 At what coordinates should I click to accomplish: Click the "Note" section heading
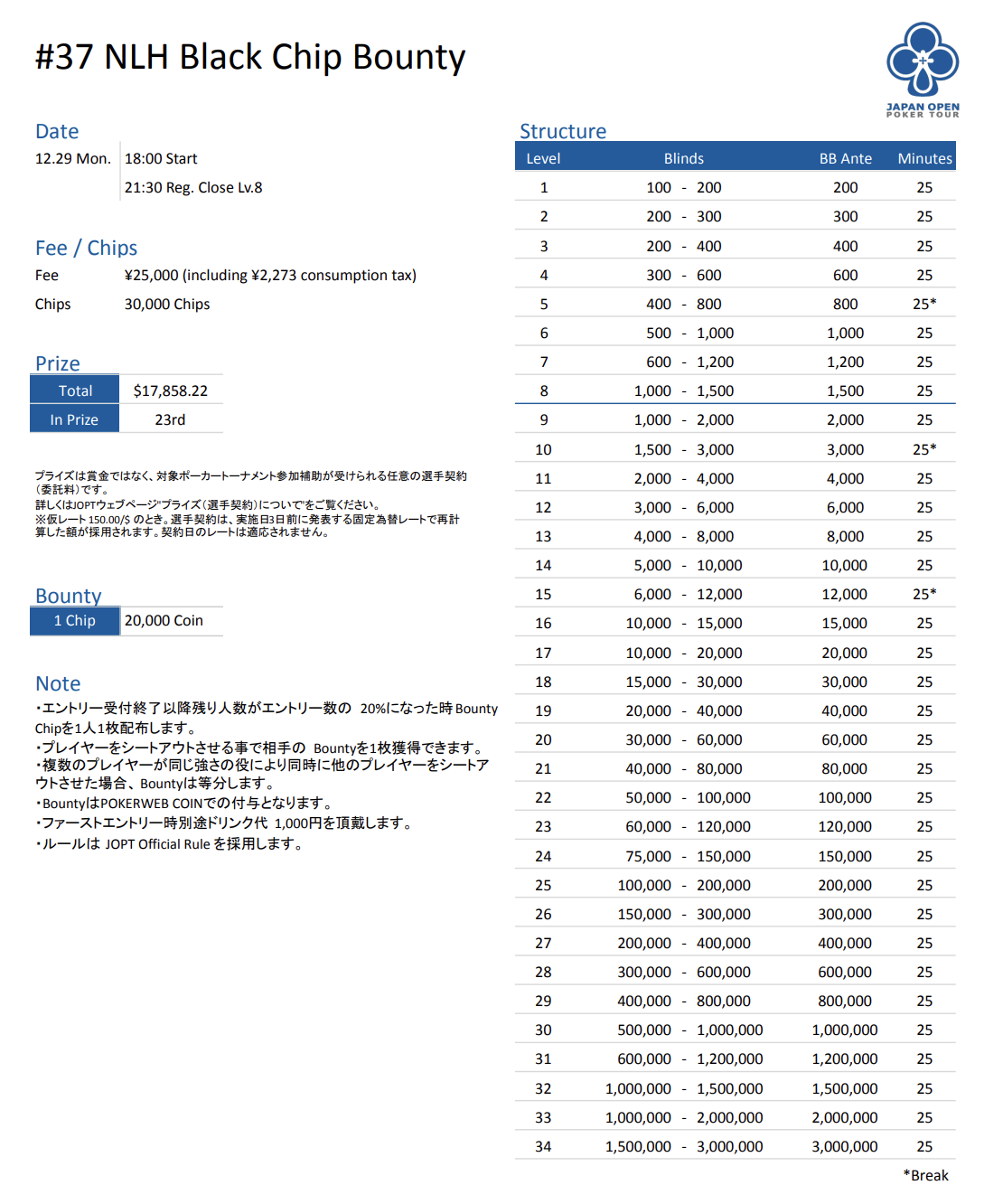pyautogui.click(x=58, y=683)
